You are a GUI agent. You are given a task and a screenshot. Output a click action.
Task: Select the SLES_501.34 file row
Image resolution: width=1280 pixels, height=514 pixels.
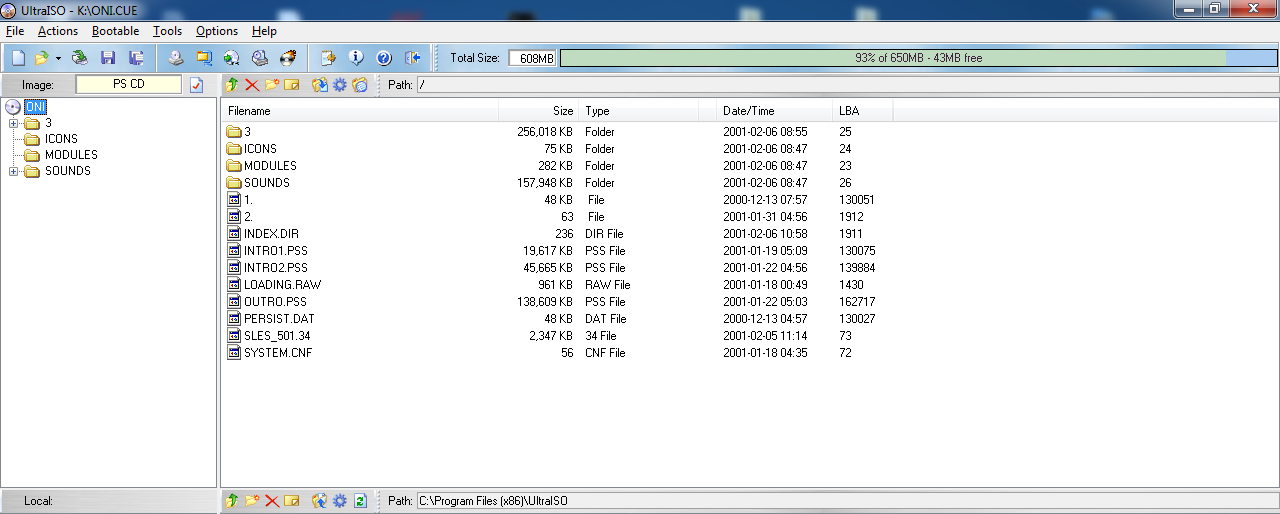coord(556,336)
